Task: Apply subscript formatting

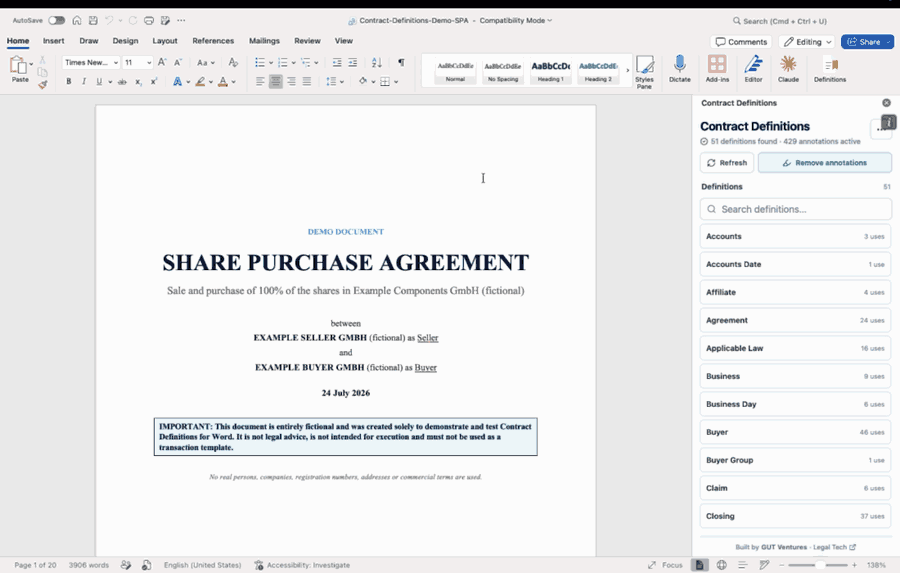Action: 138,82
